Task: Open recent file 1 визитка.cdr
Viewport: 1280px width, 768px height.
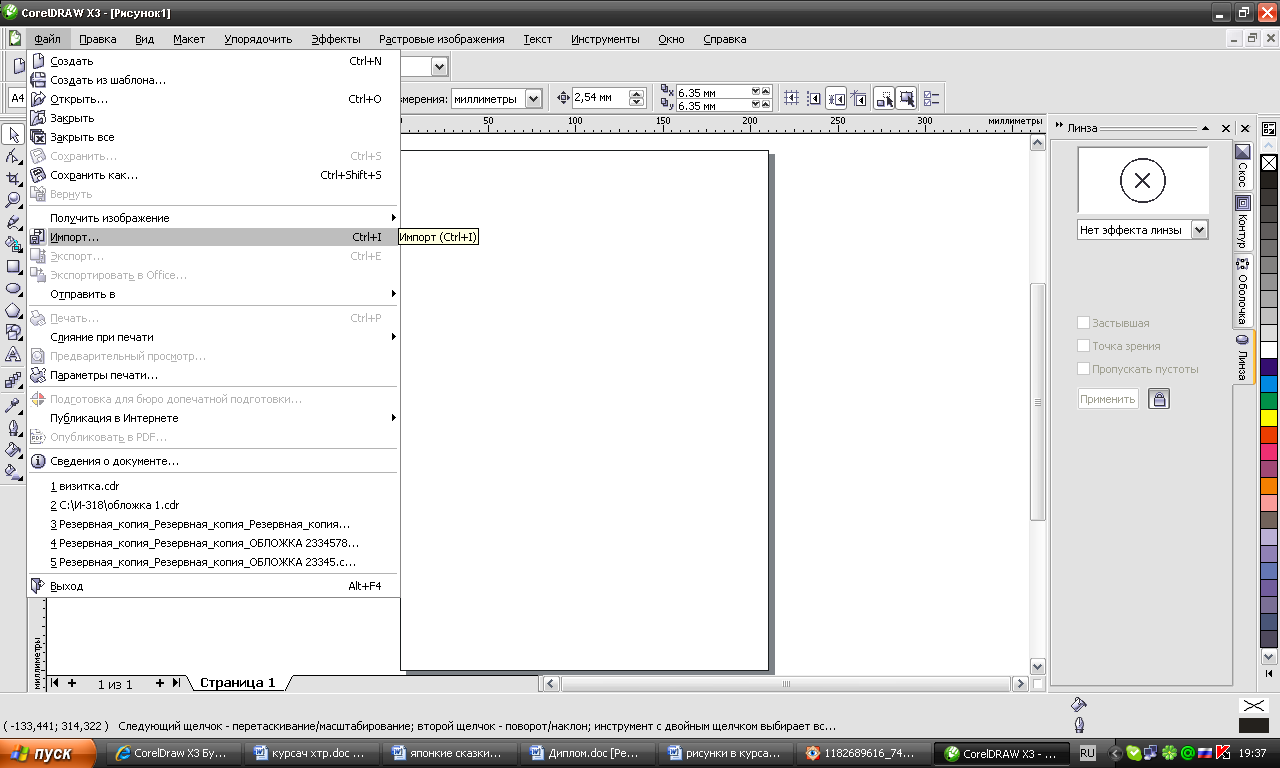Action: (213, 486)
